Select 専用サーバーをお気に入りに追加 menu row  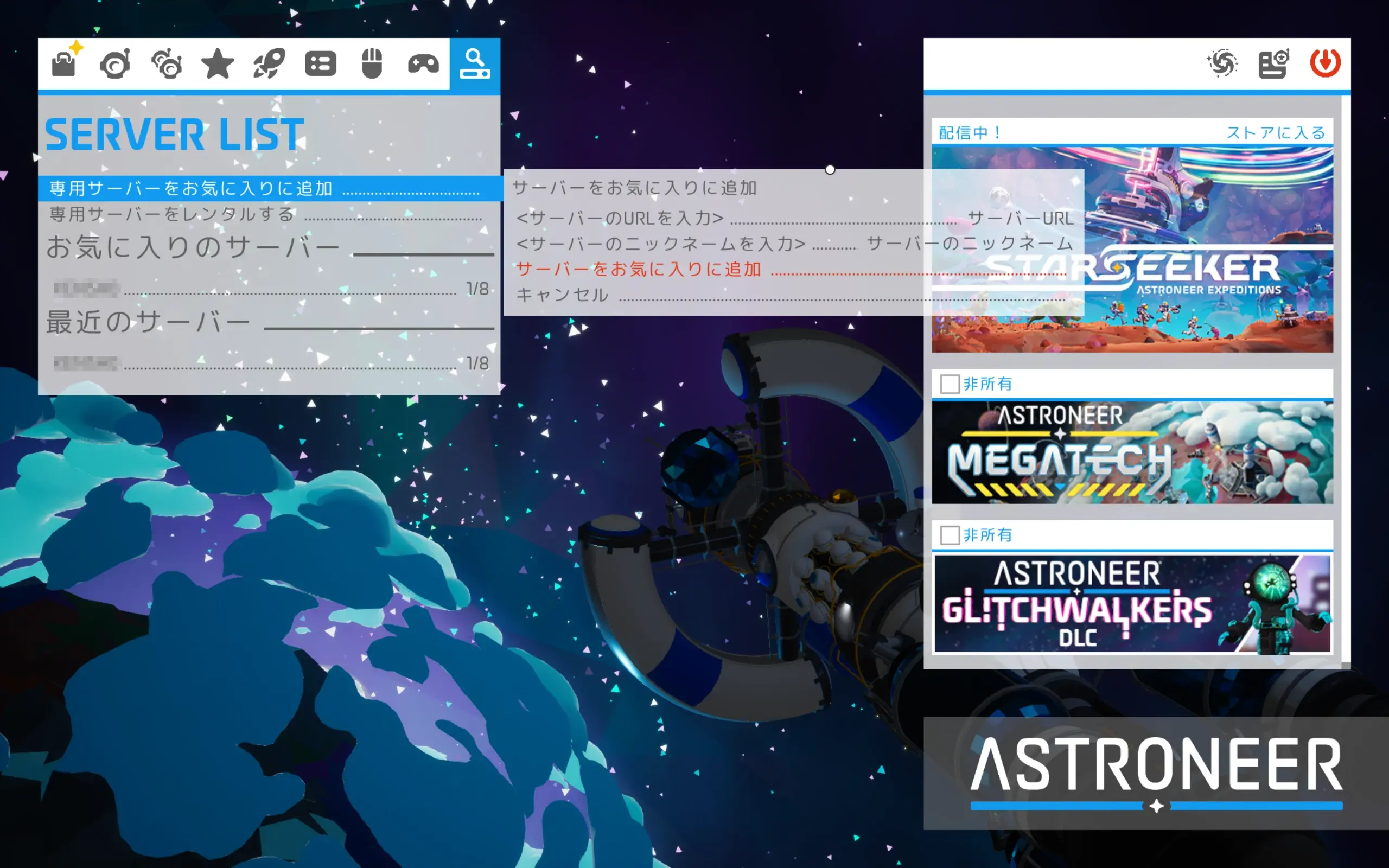point(270,188)
